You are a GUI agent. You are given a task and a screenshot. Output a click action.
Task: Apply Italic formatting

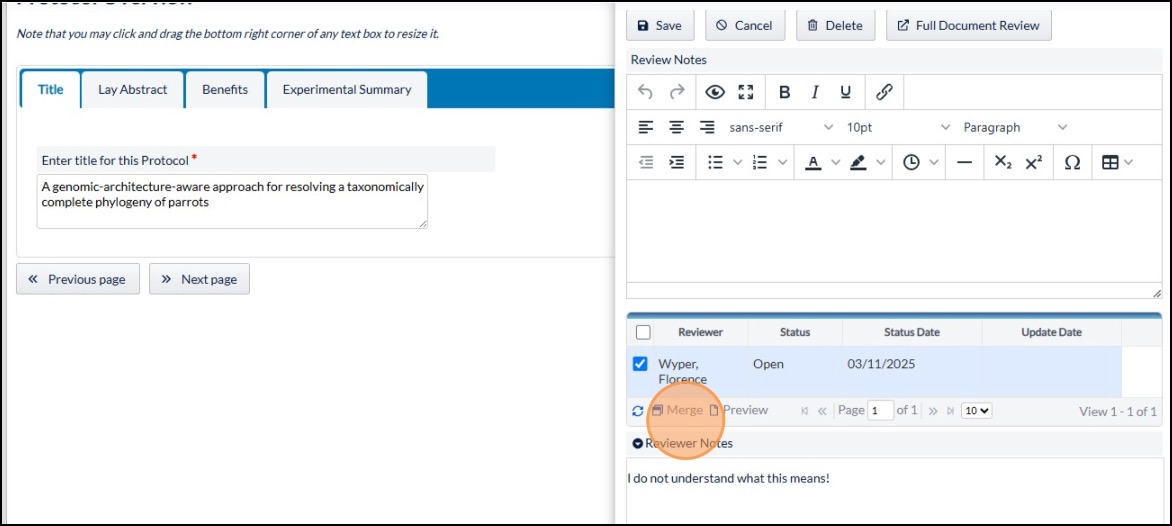[x=815, y=92]
